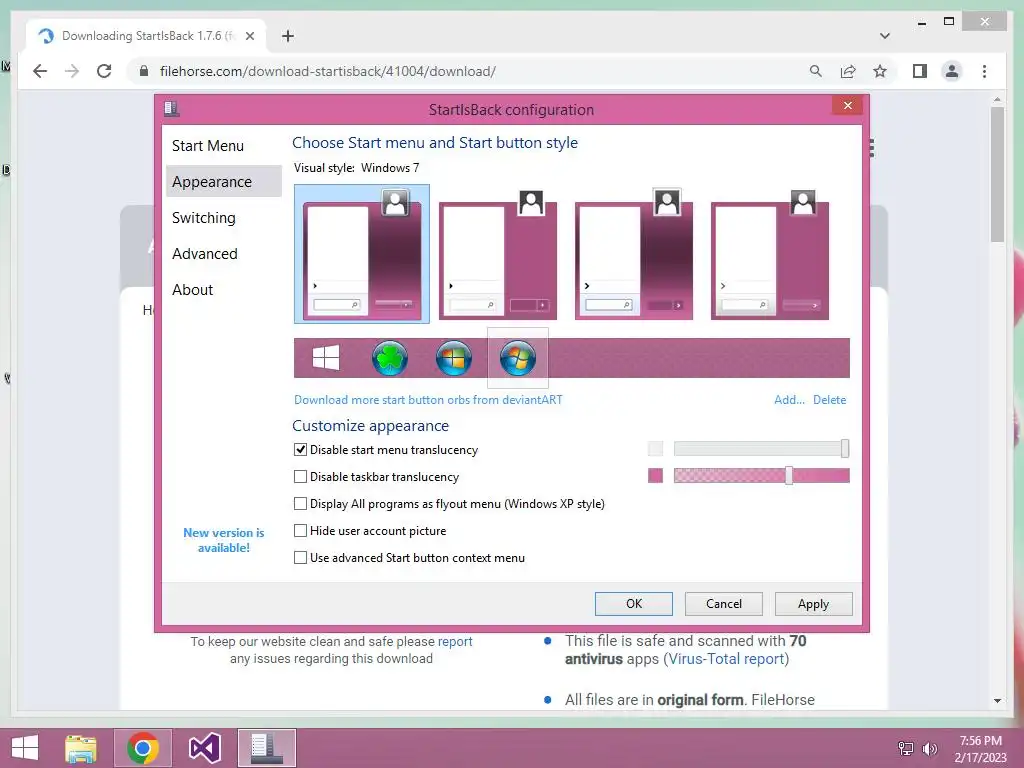The width and height of the screenshot is (1024, 768).
Task: Click the OK button
Action: tap(633, 603)
